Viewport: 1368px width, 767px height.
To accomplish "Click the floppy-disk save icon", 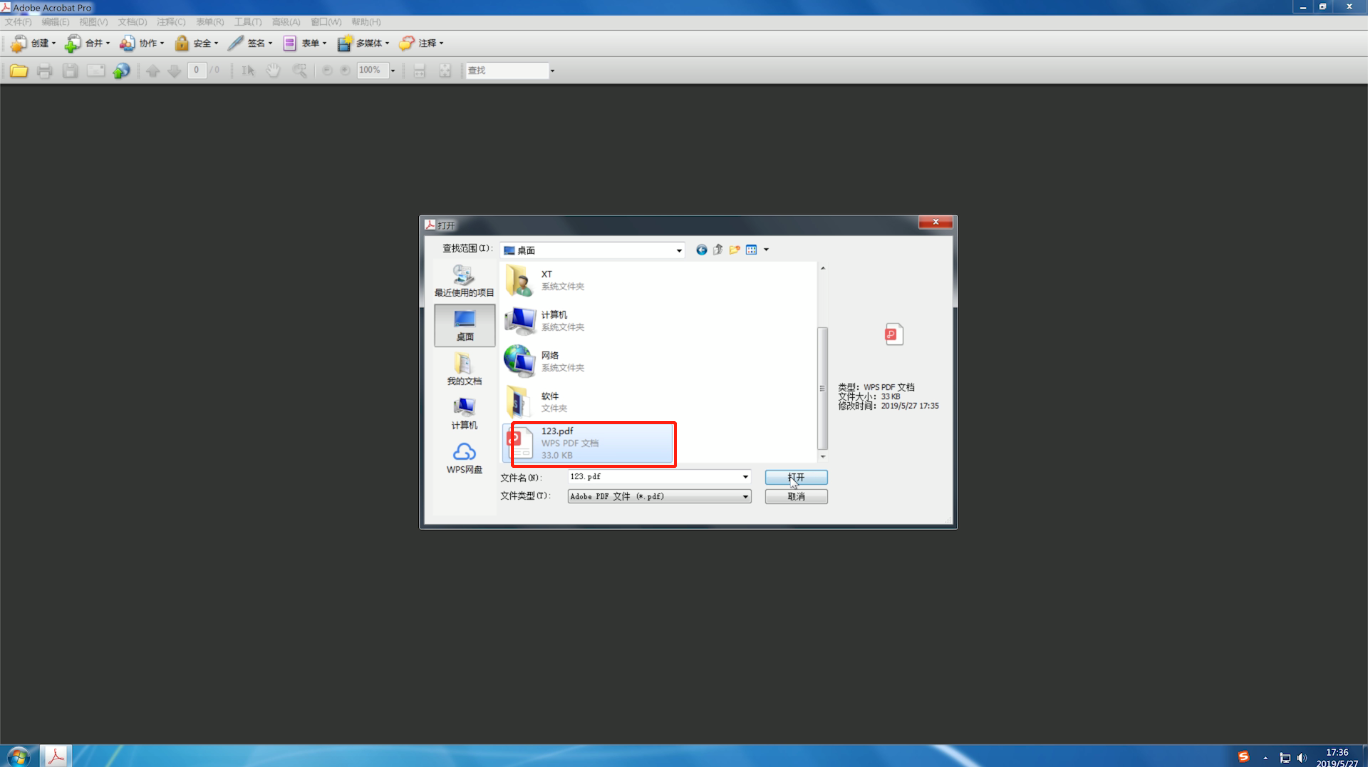I will [70, 71].
